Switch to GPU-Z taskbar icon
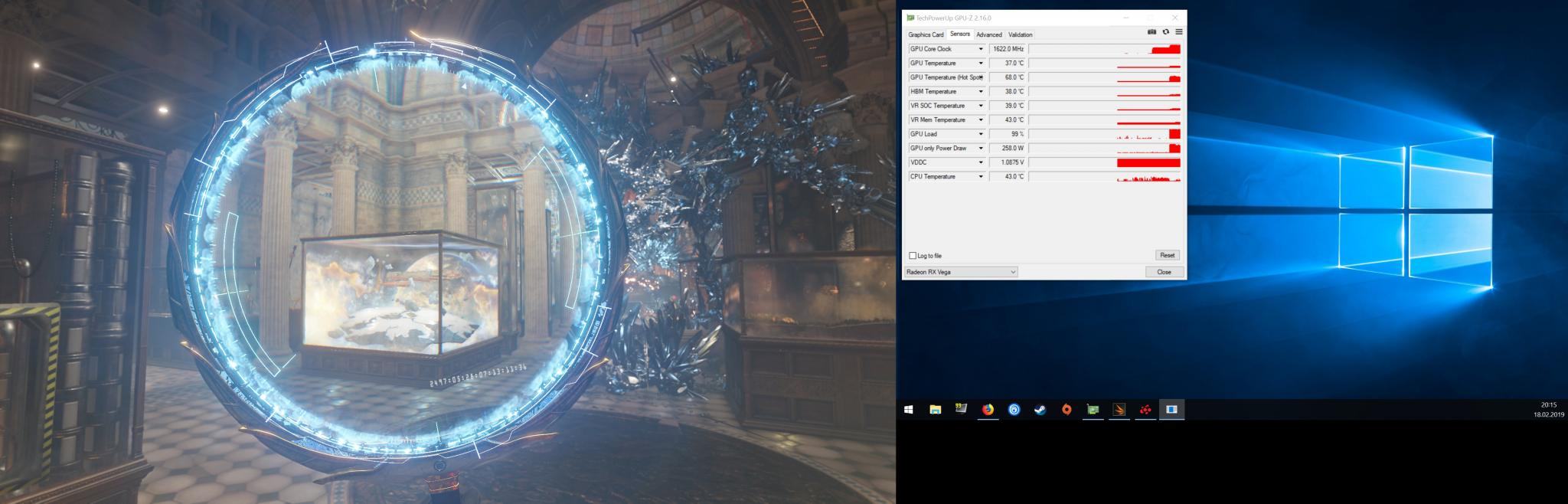 click(x=1093, y=410)
